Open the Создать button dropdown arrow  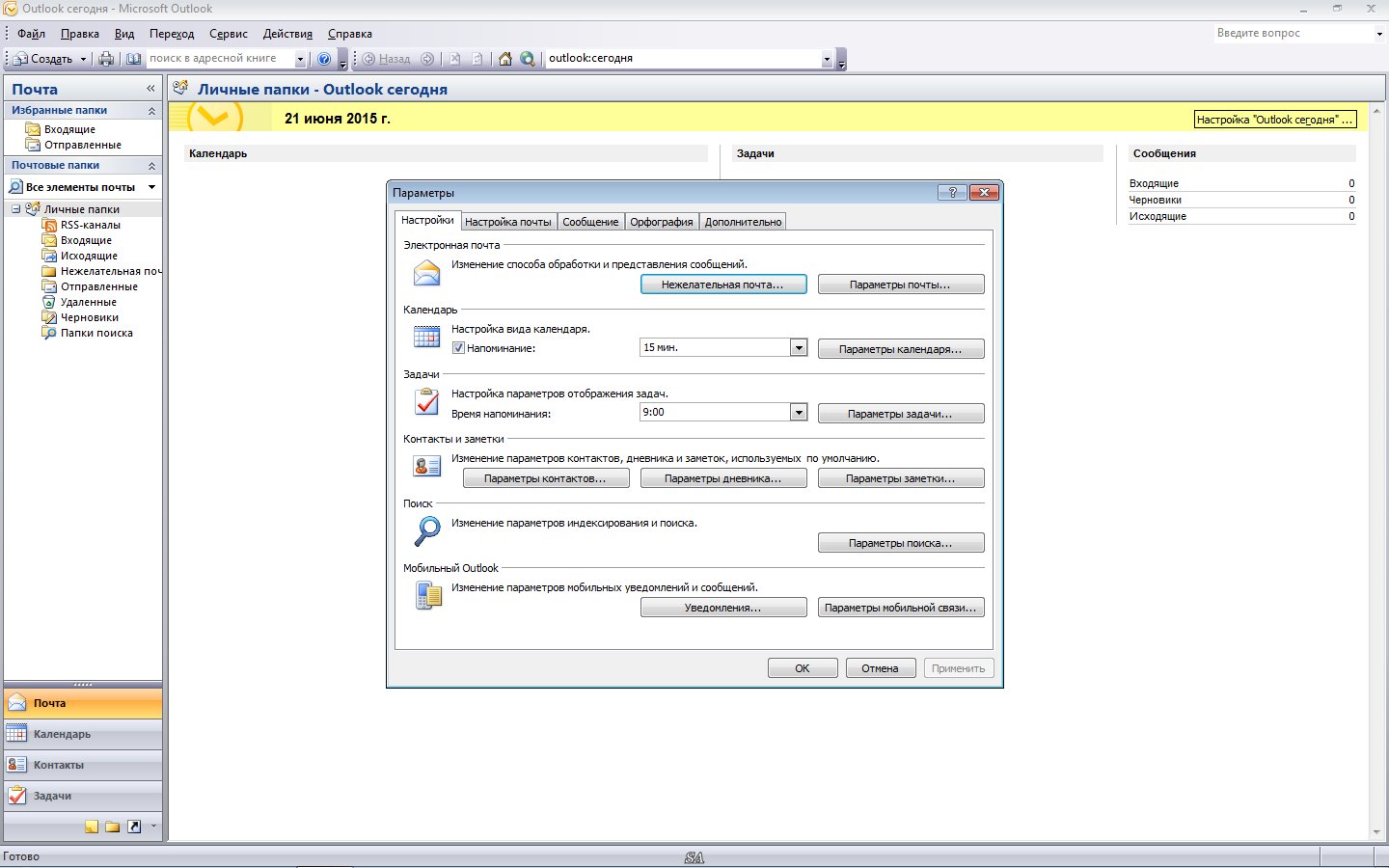coord(83,59)
